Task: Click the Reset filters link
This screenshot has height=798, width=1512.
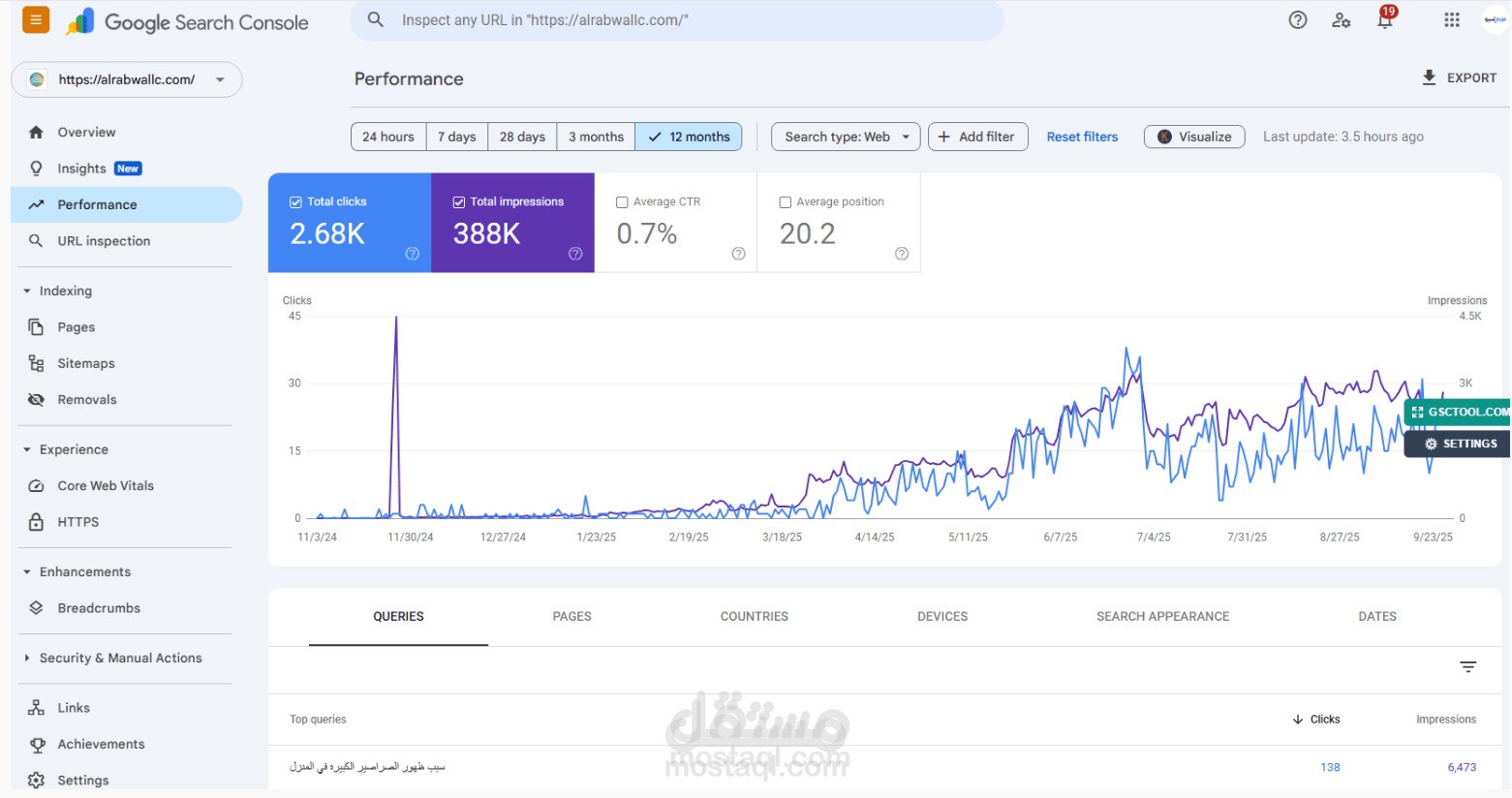Action: (x=1082, y=137)
